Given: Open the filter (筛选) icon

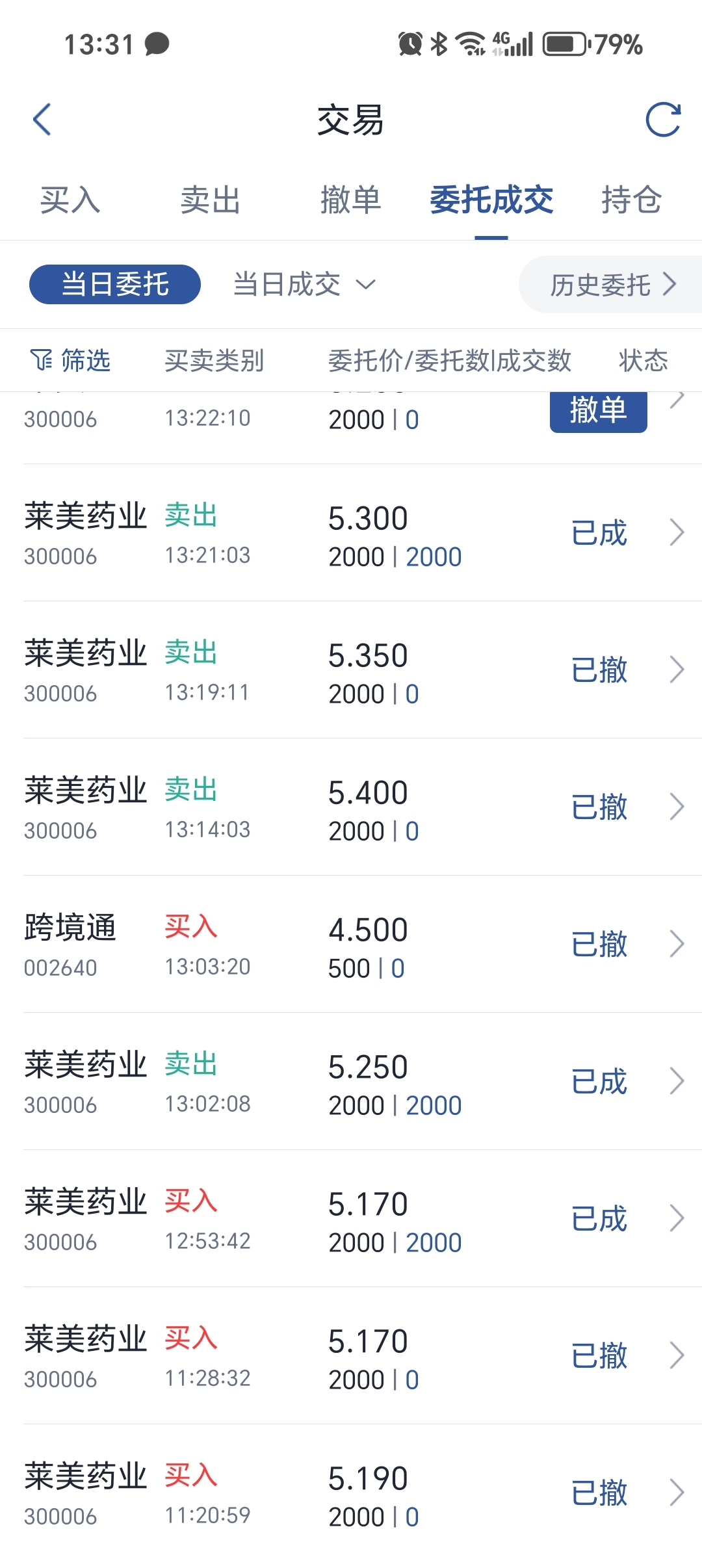Looking at the screenshot, I should pyautogui.click(x=42, y=359).
